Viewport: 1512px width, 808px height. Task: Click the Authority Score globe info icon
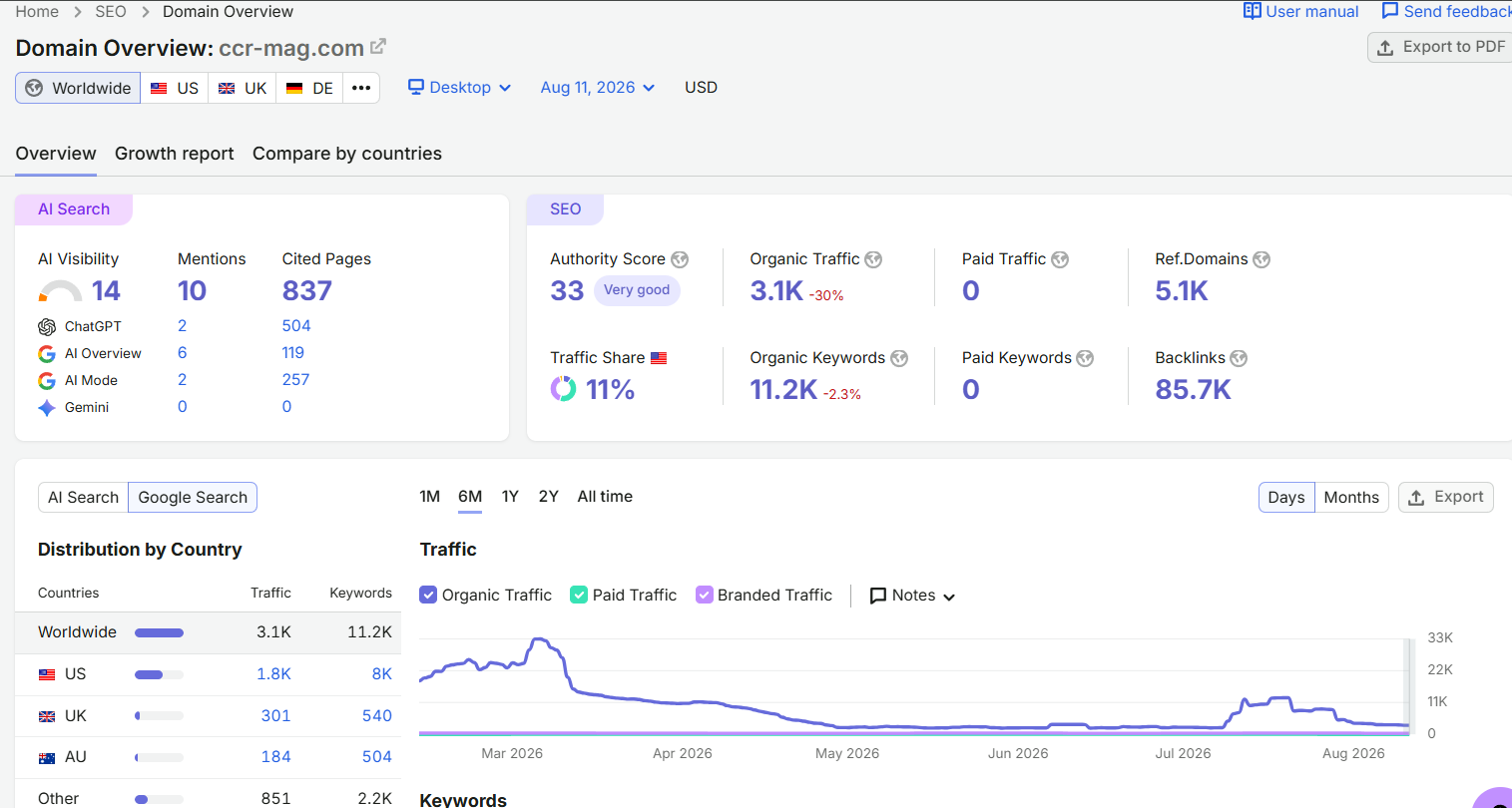click(680, 259)
